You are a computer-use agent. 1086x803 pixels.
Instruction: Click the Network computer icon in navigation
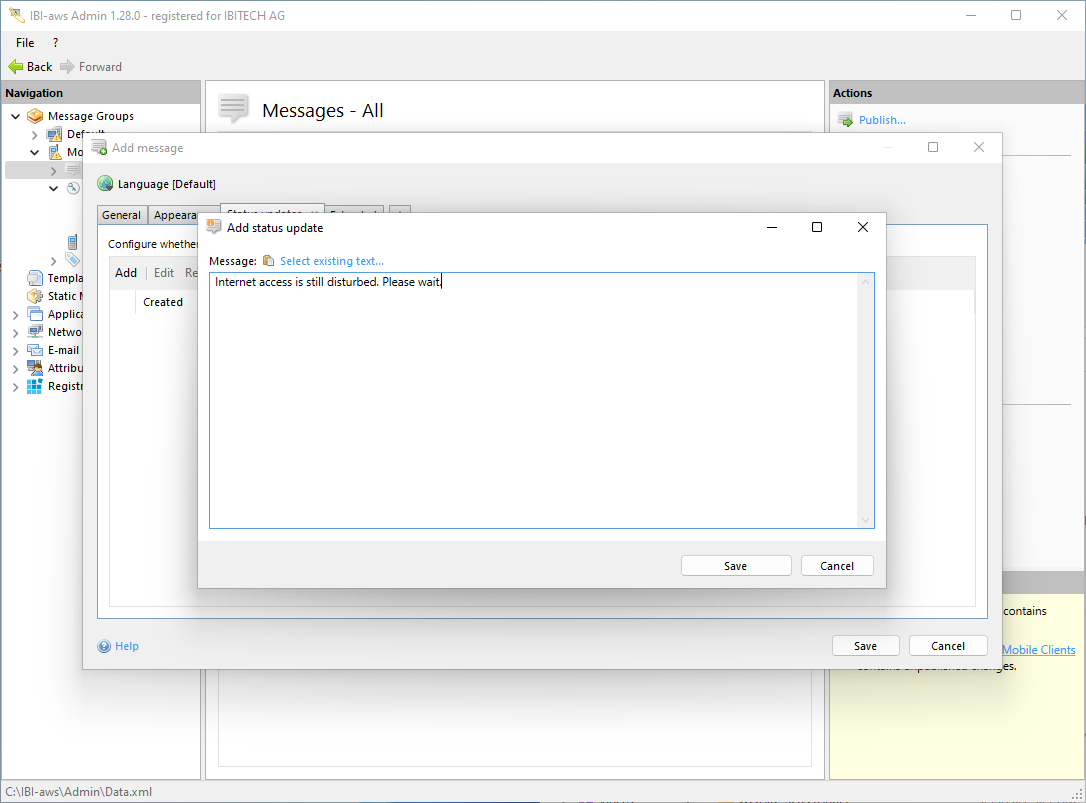pyautogui.click(x=35, y=332)
